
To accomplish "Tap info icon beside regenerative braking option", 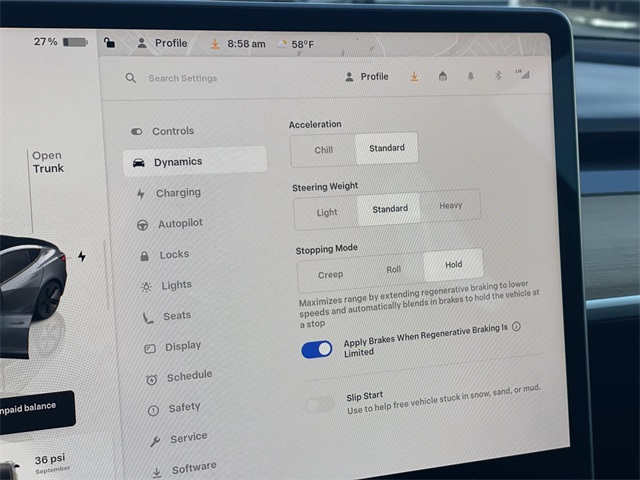I will [516, 327].
